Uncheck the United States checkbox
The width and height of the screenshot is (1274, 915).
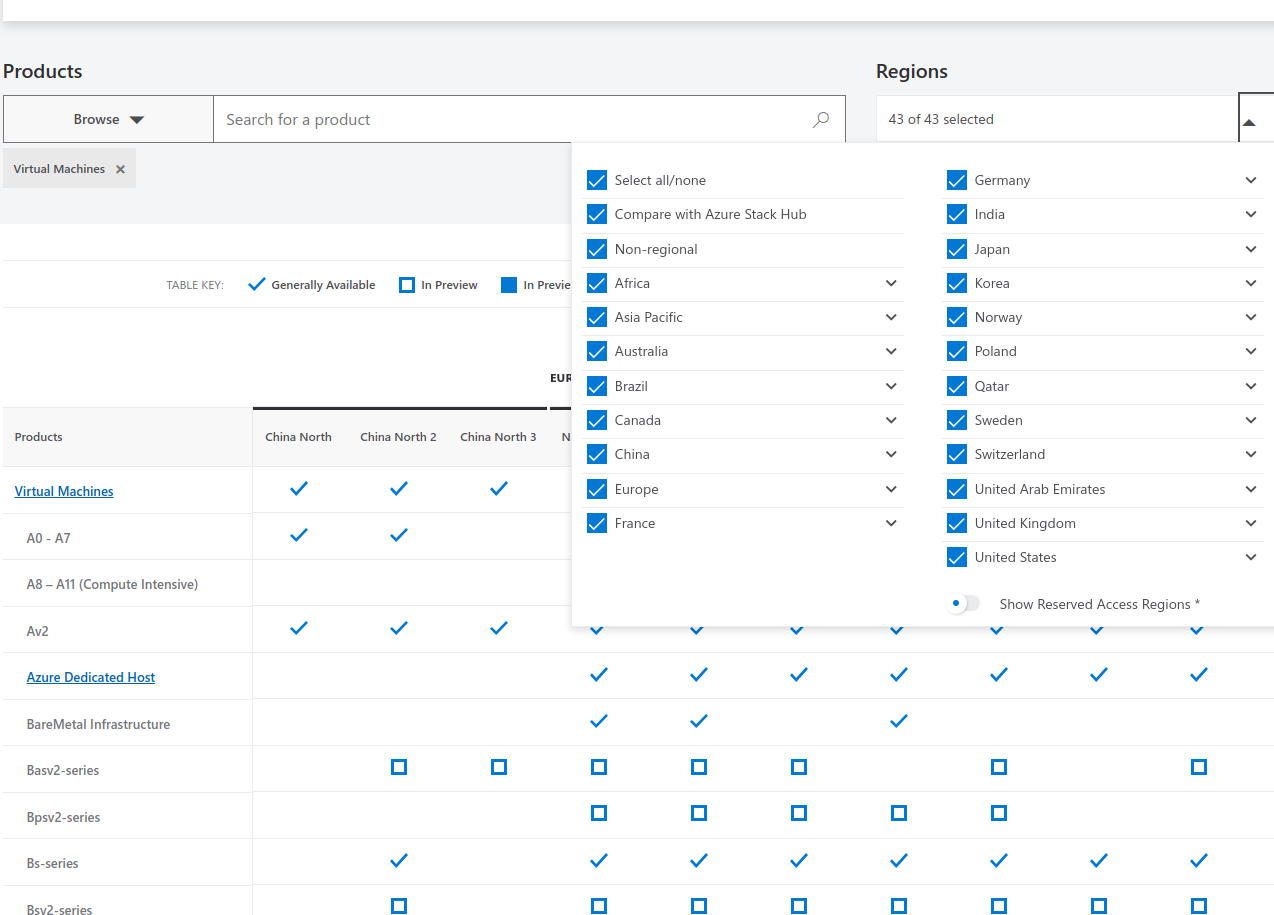pos(957,557)
